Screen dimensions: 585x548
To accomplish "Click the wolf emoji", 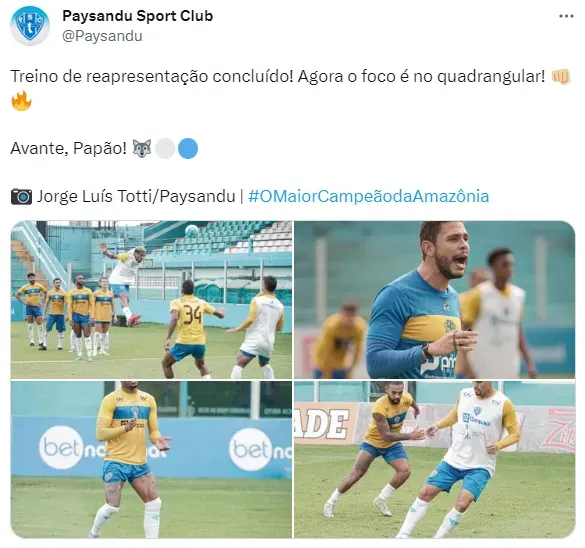I will click(x=142, y=148).
